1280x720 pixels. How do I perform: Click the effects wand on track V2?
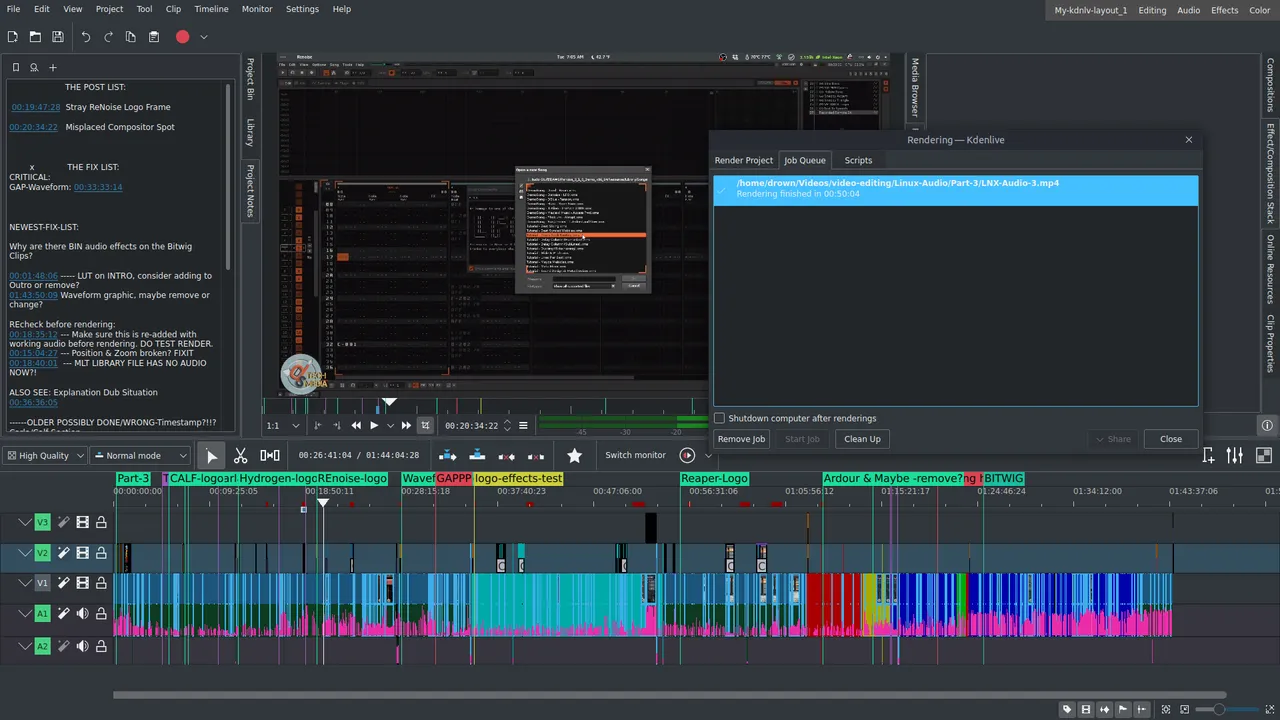coord(63,553)
